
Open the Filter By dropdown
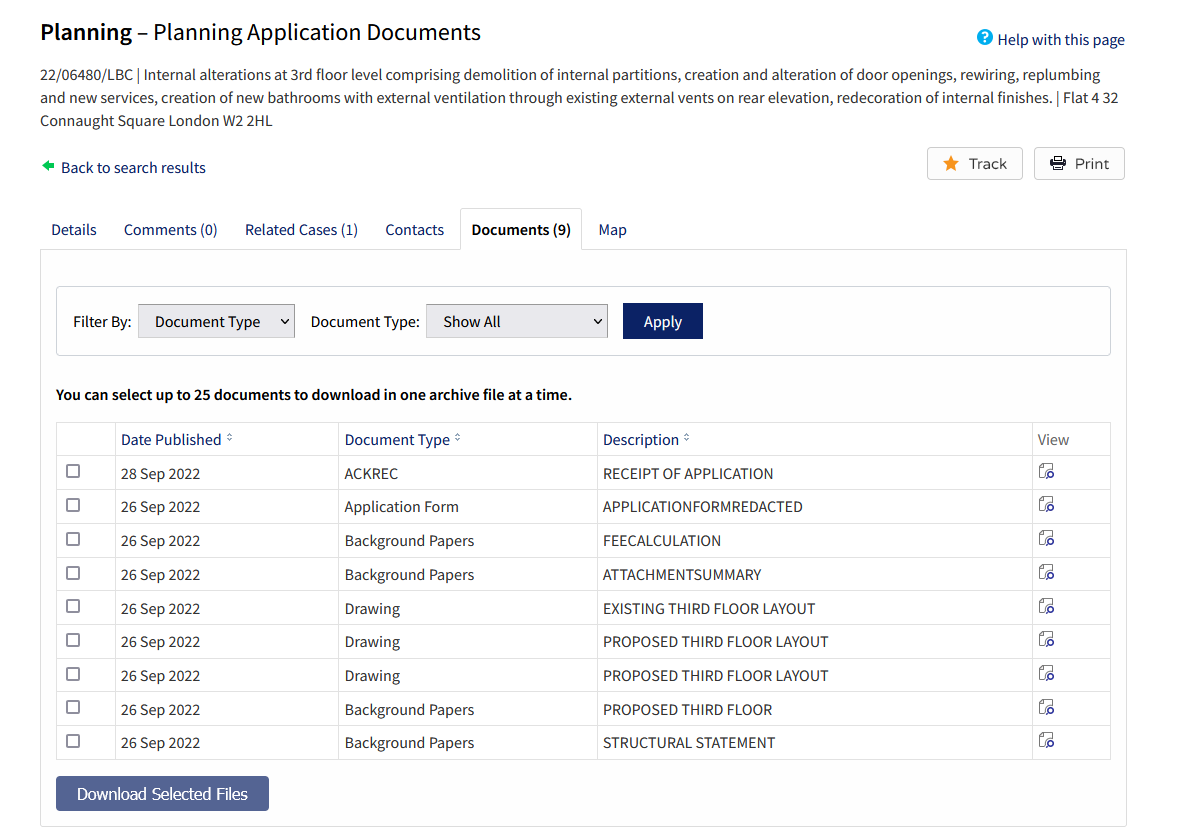pyautogui.click(x=216, y=321)
